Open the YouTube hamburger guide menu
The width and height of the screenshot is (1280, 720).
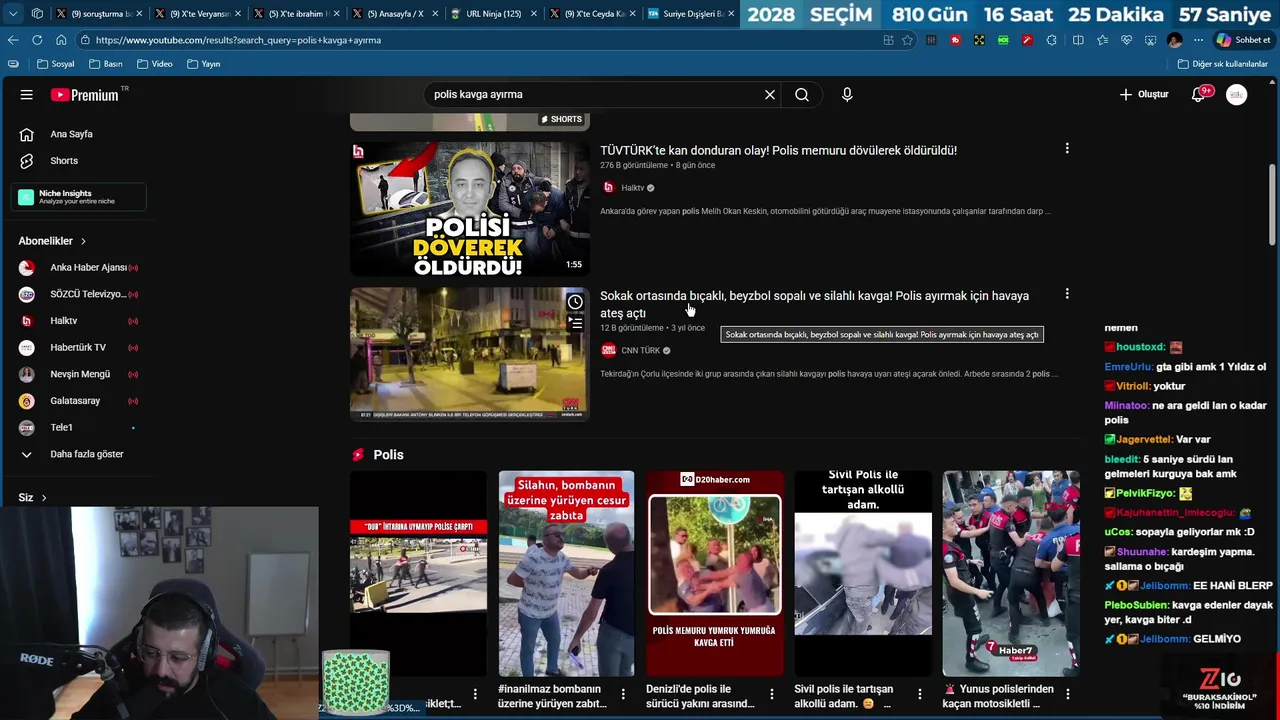tap(27, 95)
